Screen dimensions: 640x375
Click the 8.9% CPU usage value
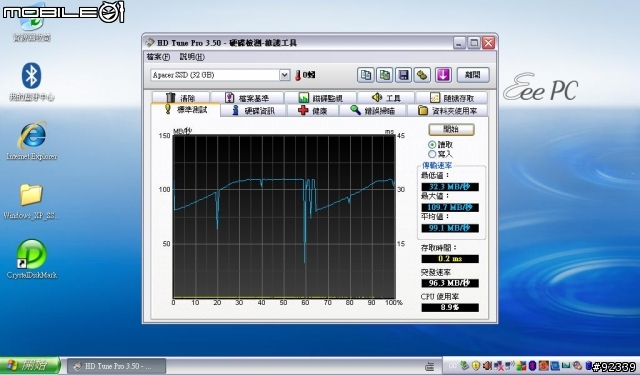pos(450,308)
